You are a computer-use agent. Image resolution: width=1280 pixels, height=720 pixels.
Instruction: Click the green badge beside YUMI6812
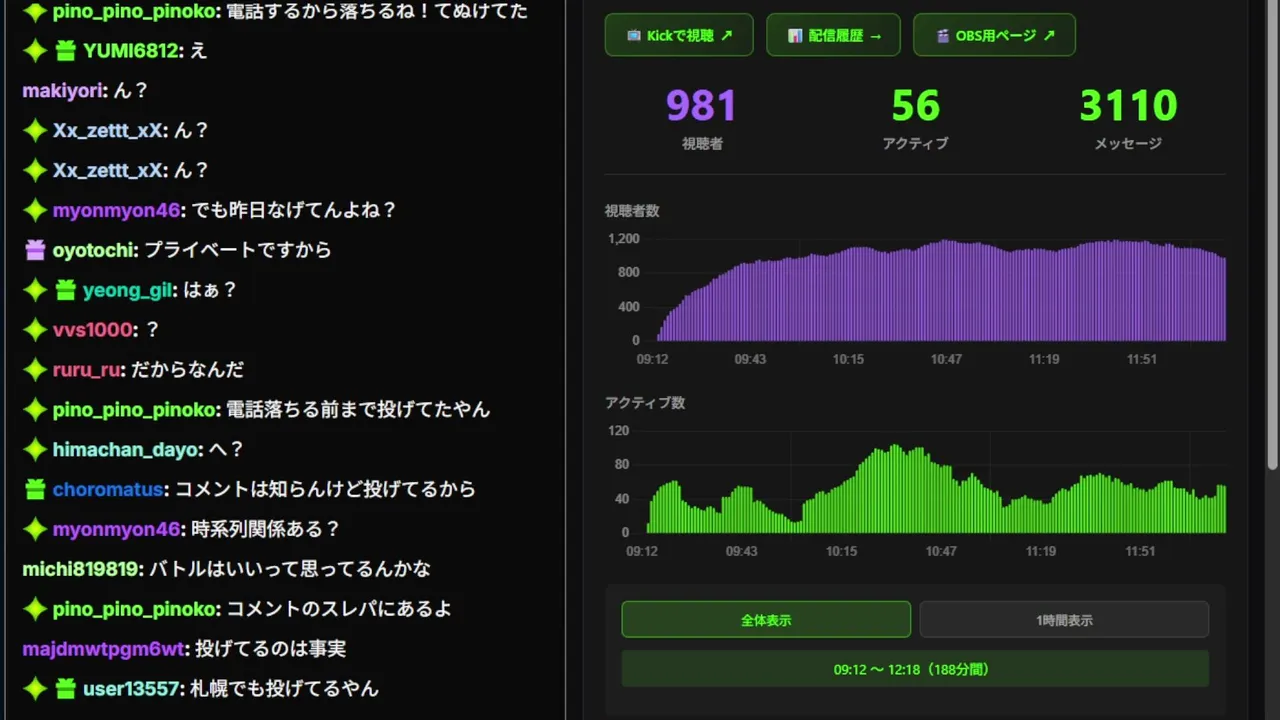(35, 50)
